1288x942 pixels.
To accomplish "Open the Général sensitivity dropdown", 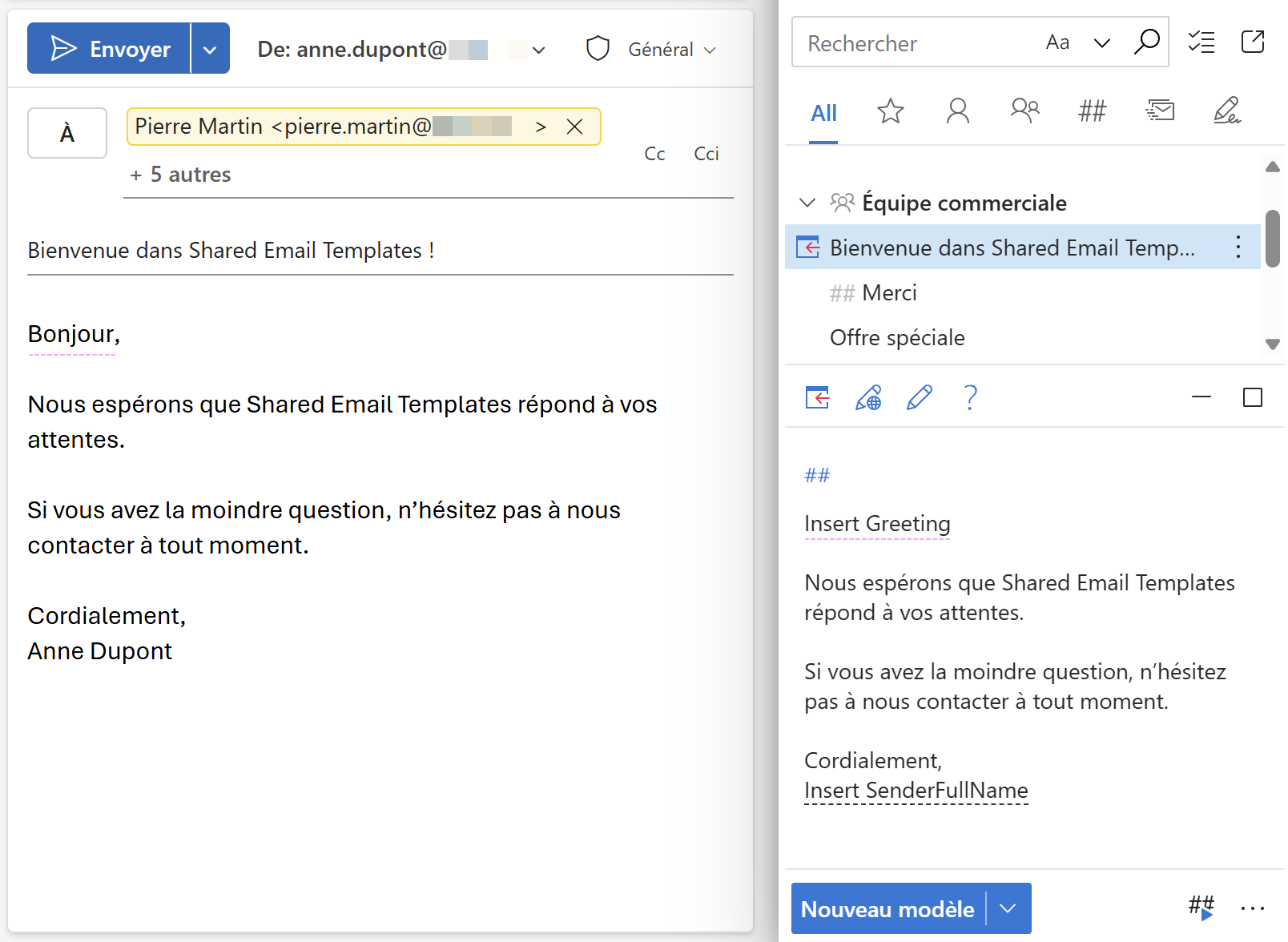I will 672,50.
